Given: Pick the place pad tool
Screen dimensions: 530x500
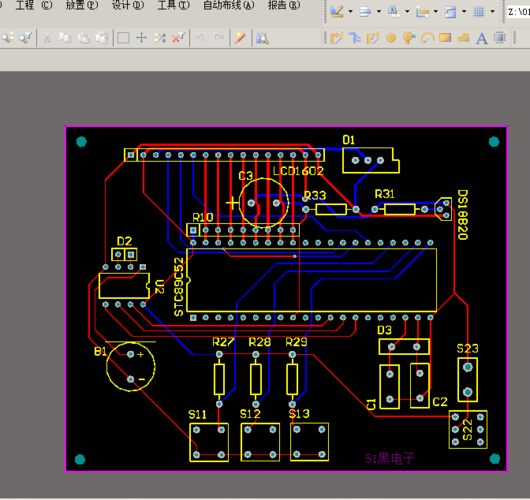Looking at the screenshot, I should point(391,38).
